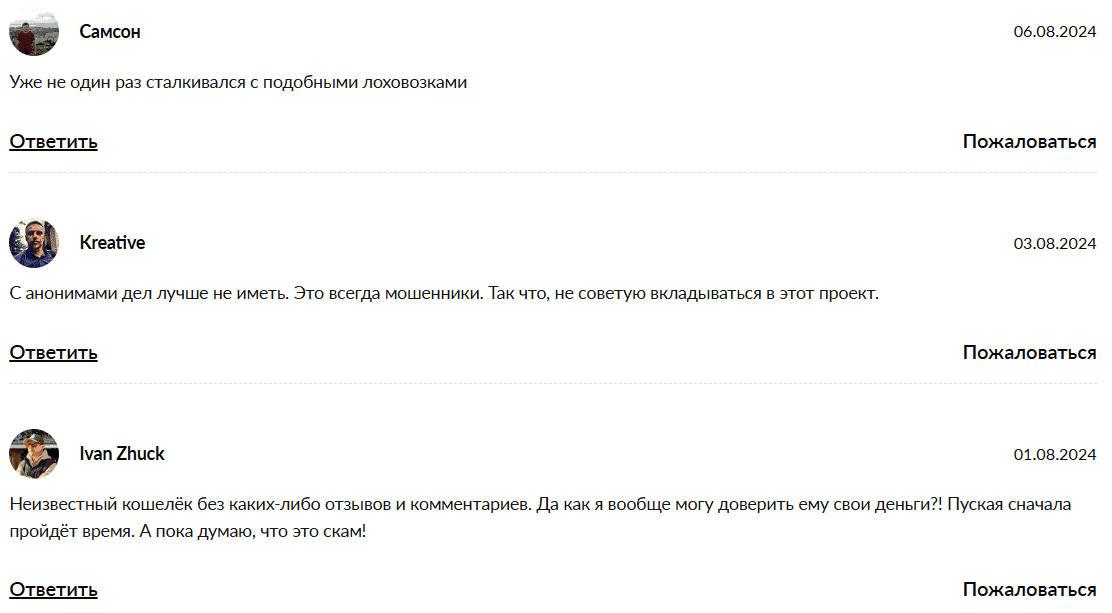Click Ivan Zhuck's profile avatar
1112x613 pixels.
point(34,454)
